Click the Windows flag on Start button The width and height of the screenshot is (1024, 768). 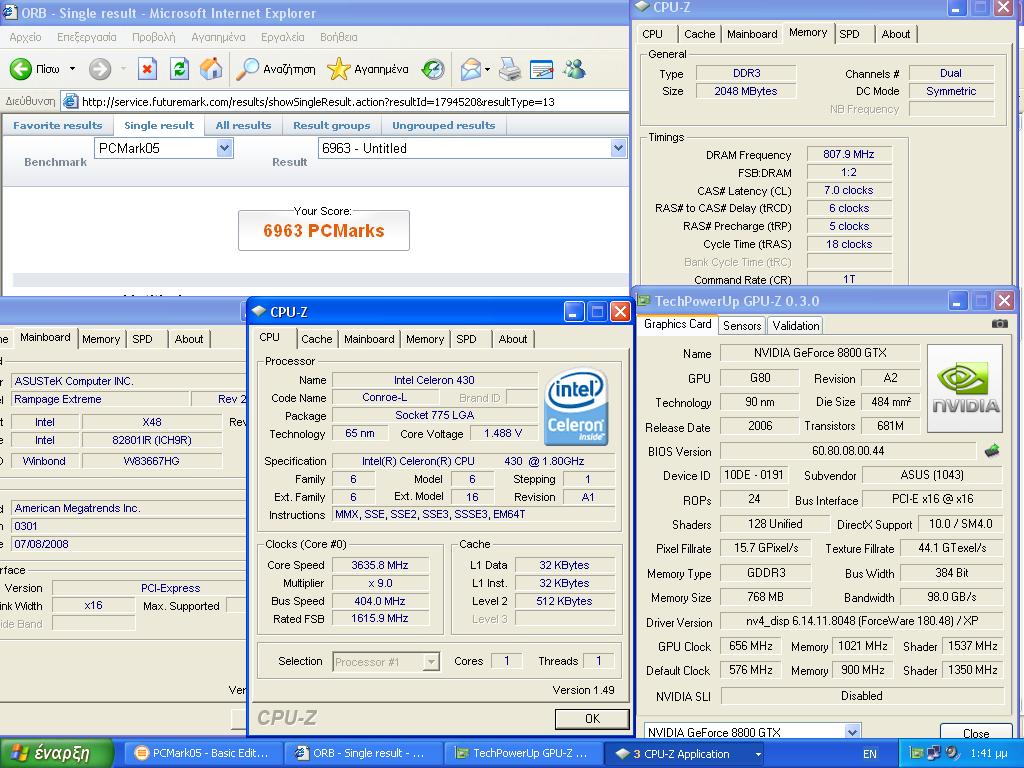tap(20, 753)
